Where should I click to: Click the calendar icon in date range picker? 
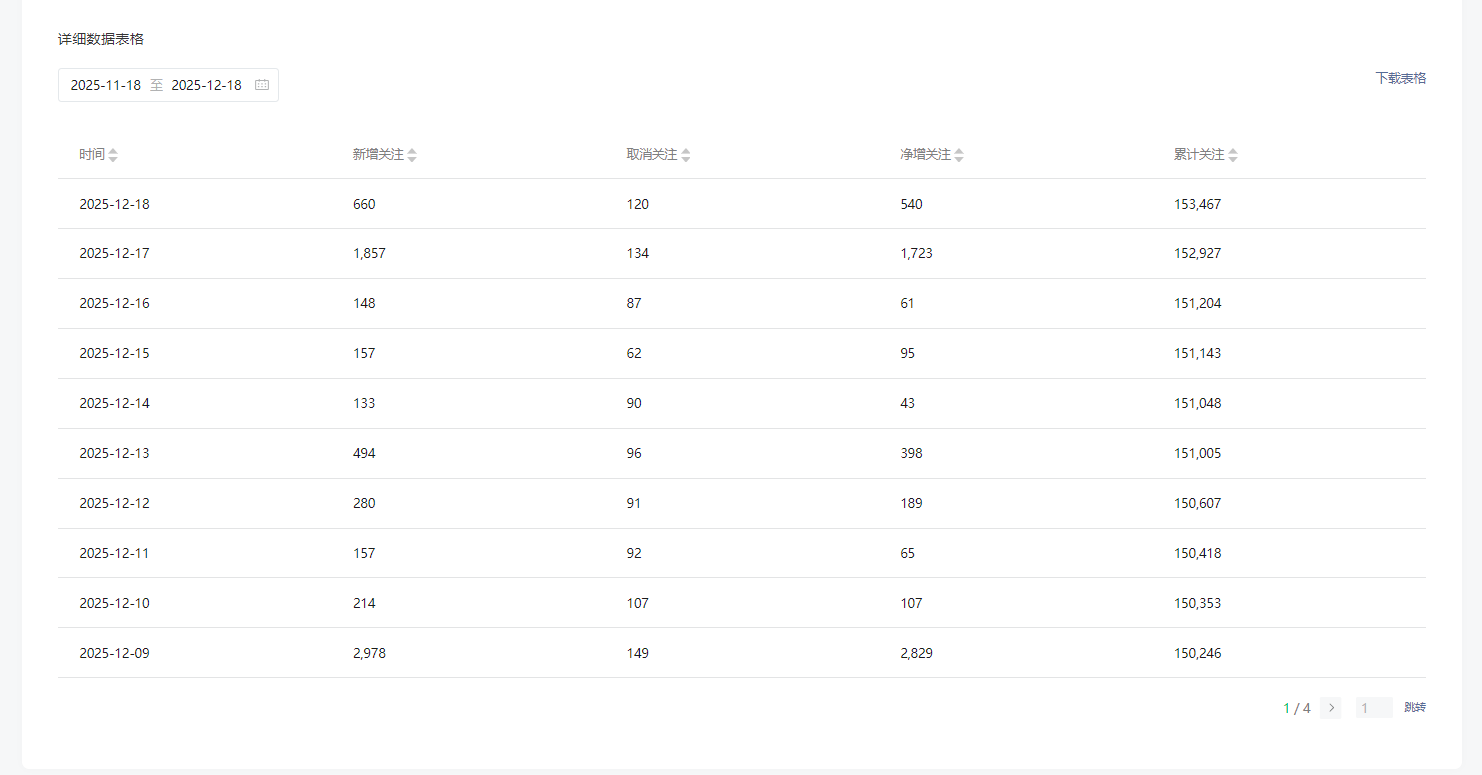pyautogui.click(x=262, y=85)
